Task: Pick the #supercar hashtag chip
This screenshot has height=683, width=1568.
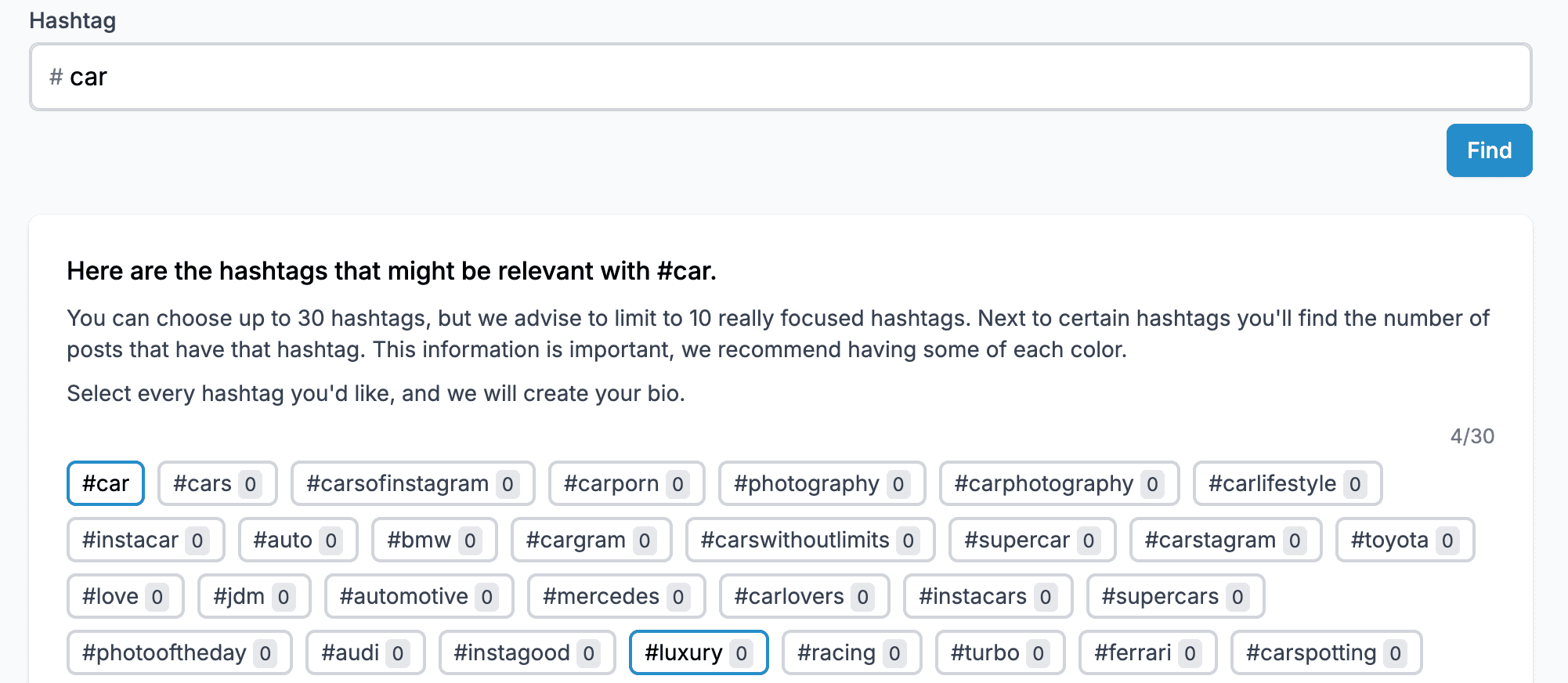Action: click(1031, 540)
